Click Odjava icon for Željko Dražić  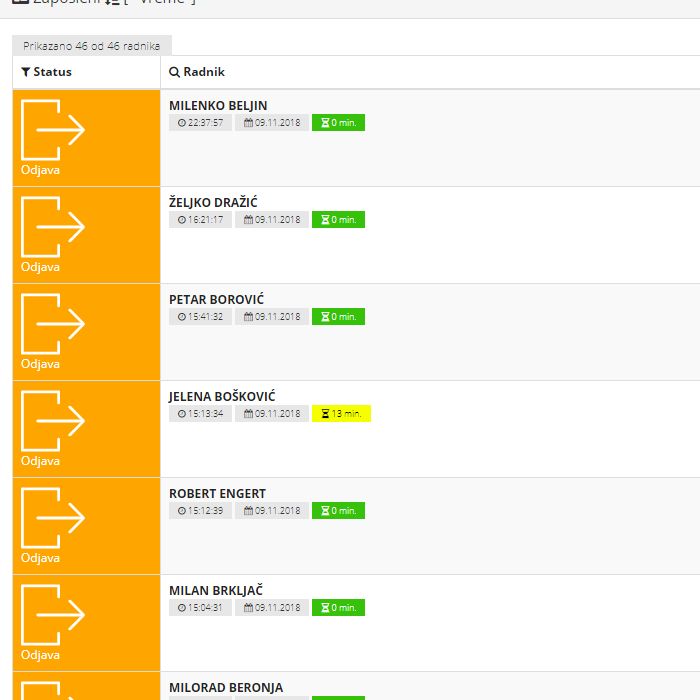click(53, 227)
